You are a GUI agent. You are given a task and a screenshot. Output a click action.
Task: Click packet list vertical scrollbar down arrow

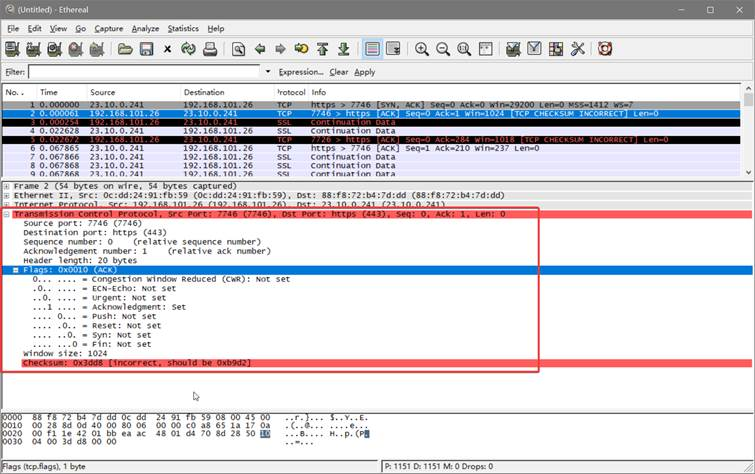coord(748,172)
